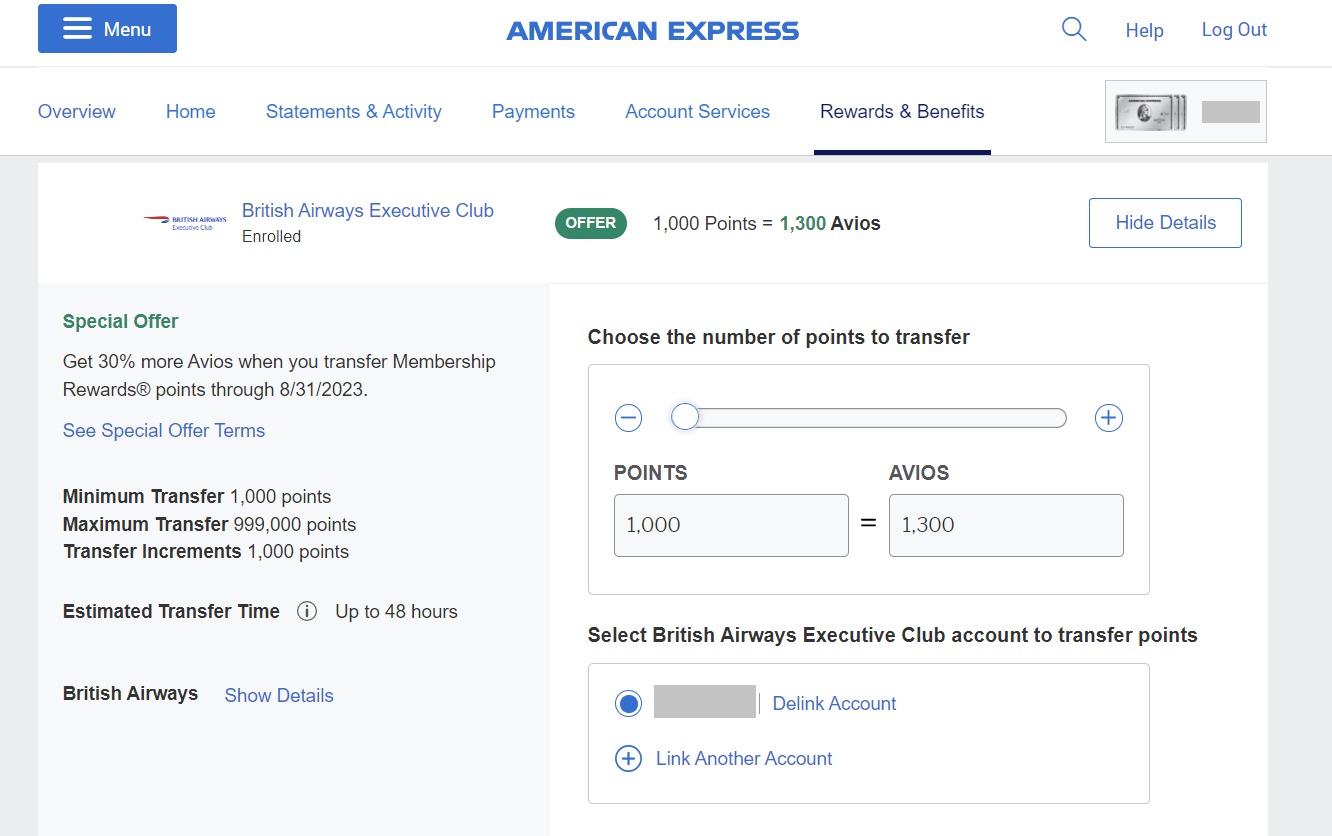Click the POINTS input field
The height and width of the screenshot is (836, 1332).
pos(731,525)
